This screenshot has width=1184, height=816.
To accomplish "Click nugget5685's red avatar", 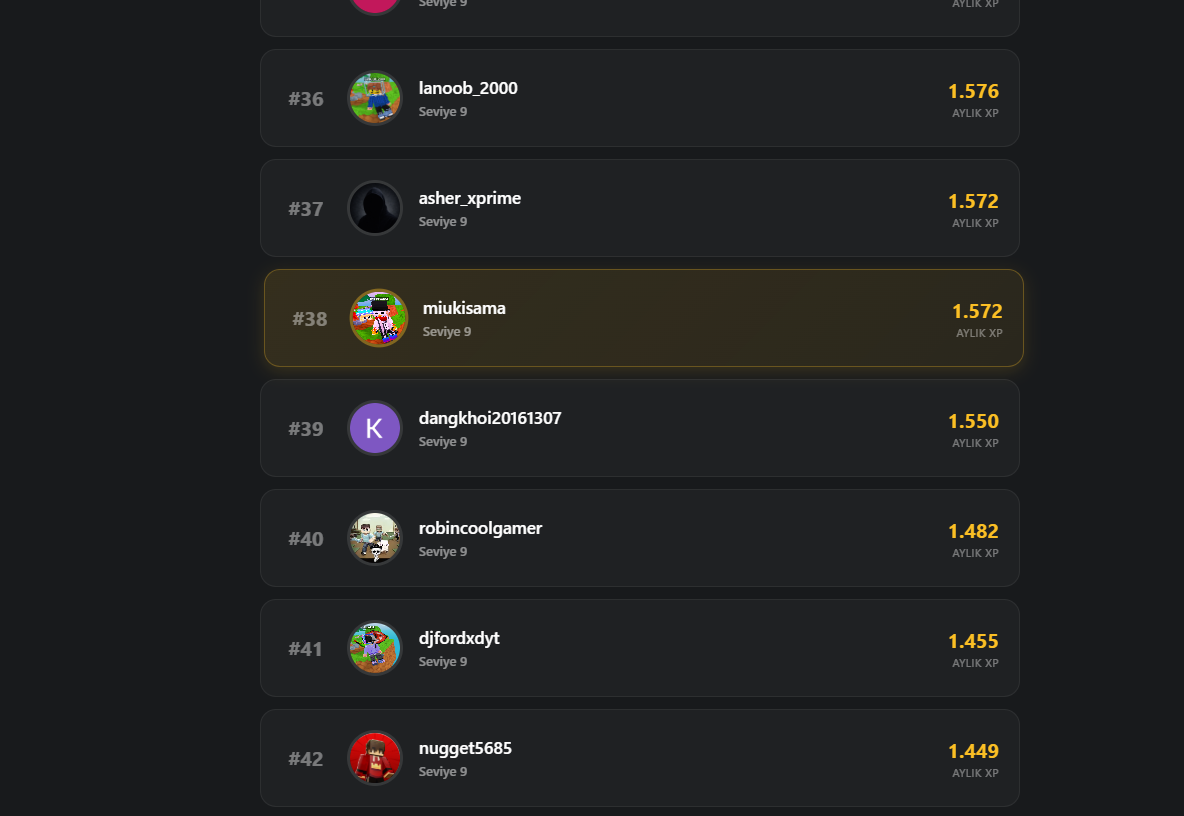I will point(375,758).
